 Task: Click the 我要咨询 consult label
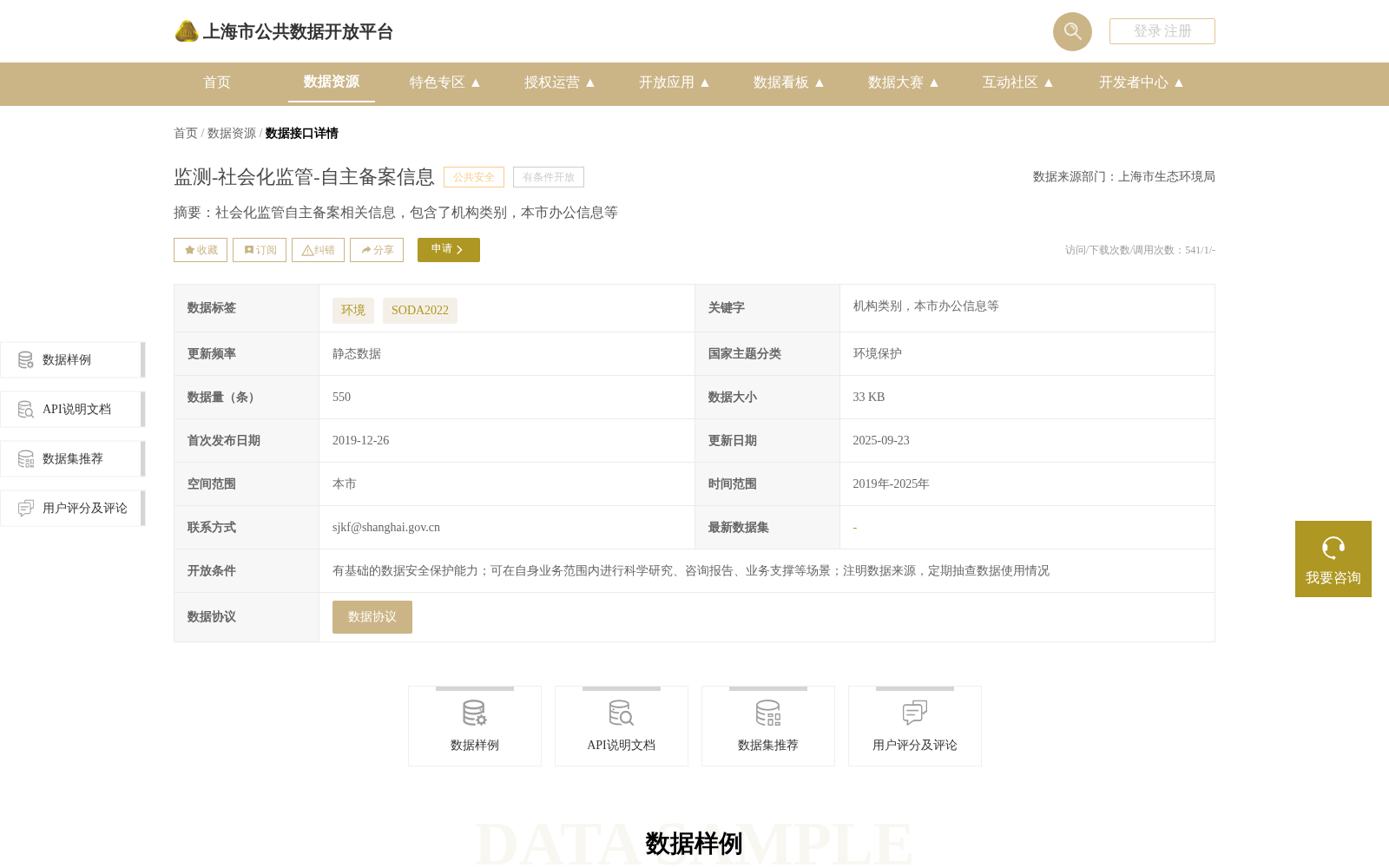click(x=1333, y=578)
